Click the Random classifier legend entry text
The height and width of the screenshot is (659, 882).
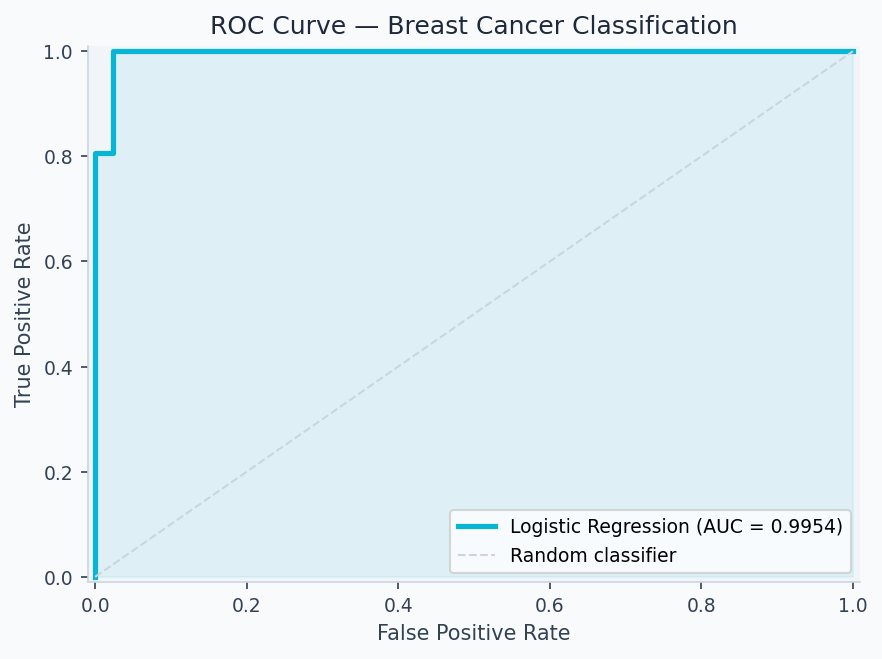pos(592,555)
